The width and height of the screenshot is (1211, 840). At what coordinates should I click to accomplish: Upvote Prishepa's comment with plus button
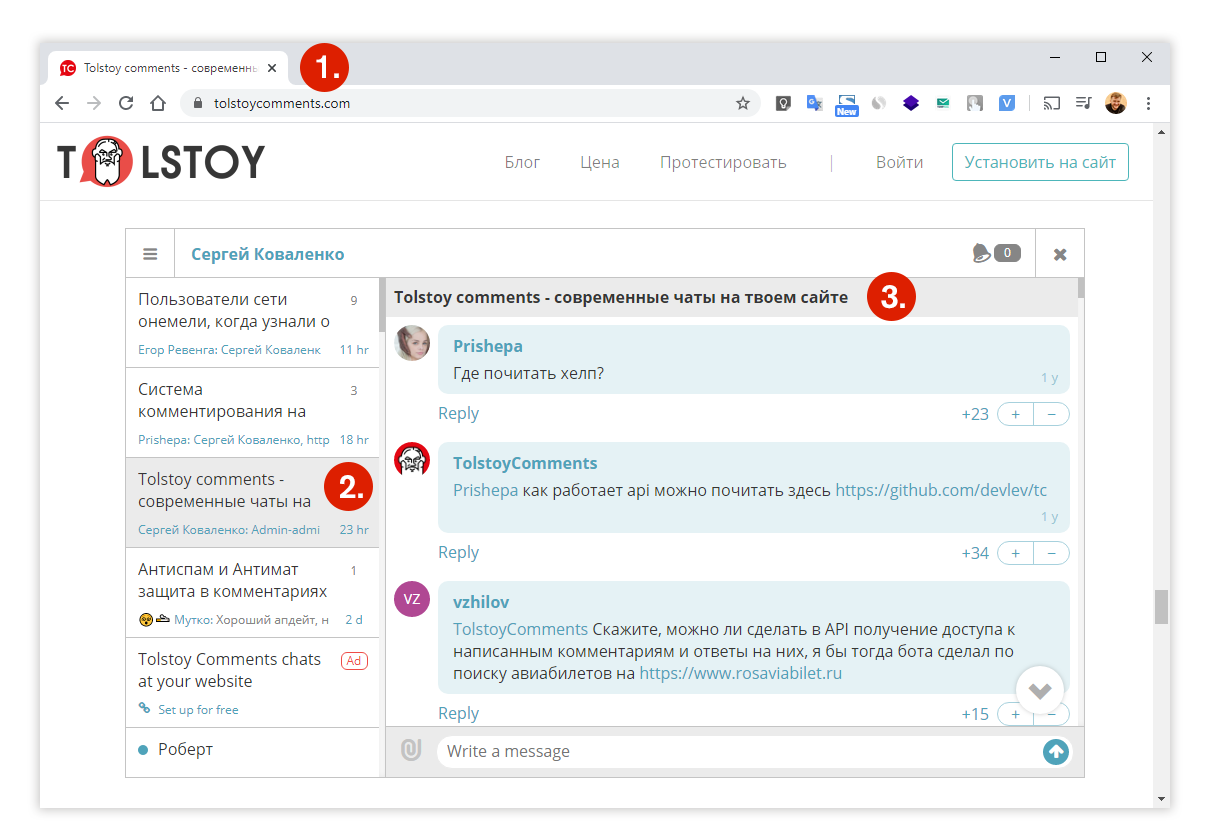[1015, 414]
